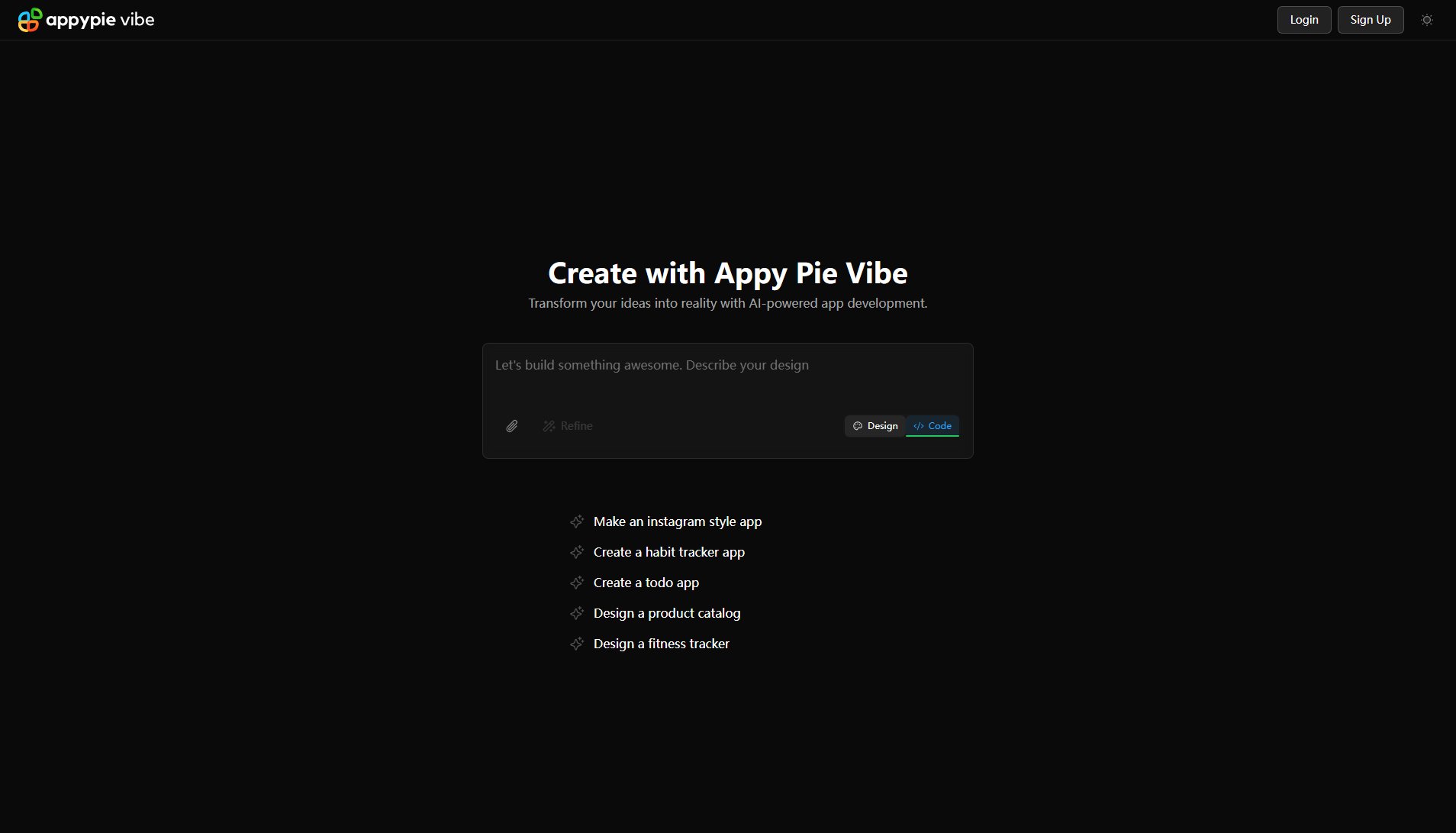
Task: Select 'Create a habit tracker app' suggestion
Action: coord(668,552)
